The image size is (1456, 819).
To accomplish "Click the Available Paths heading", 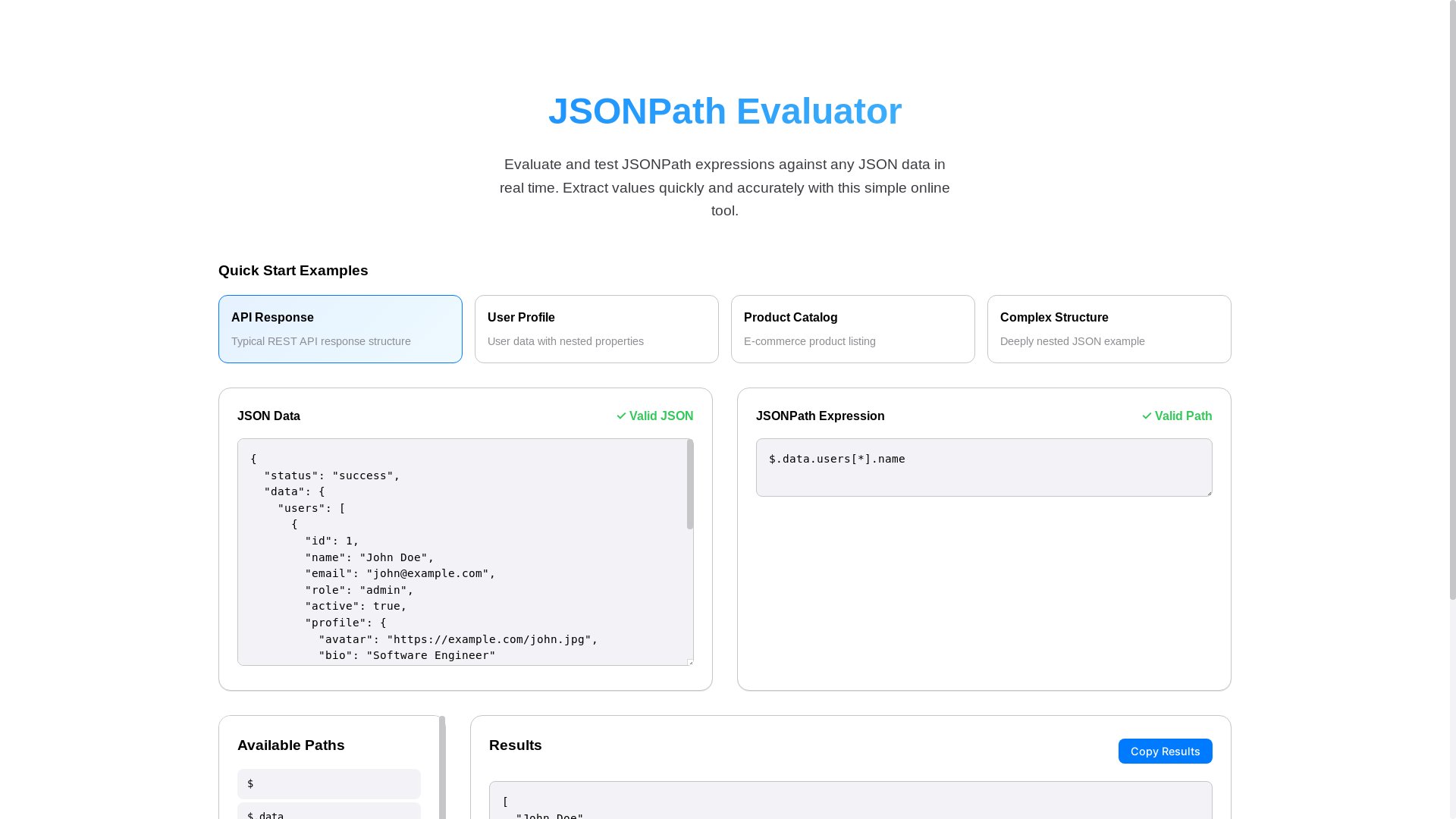I will tap(290, 745).
